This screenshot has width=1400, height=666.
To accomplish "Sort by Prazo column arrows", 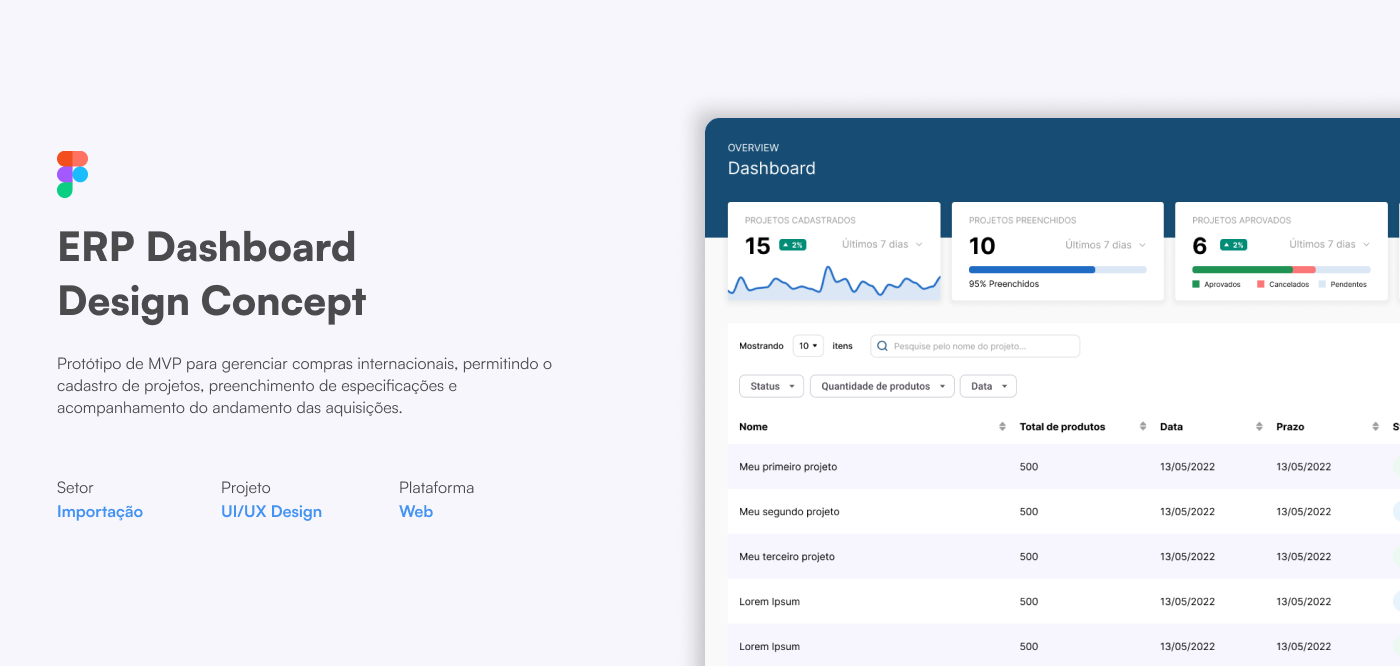I will 1376,427.
